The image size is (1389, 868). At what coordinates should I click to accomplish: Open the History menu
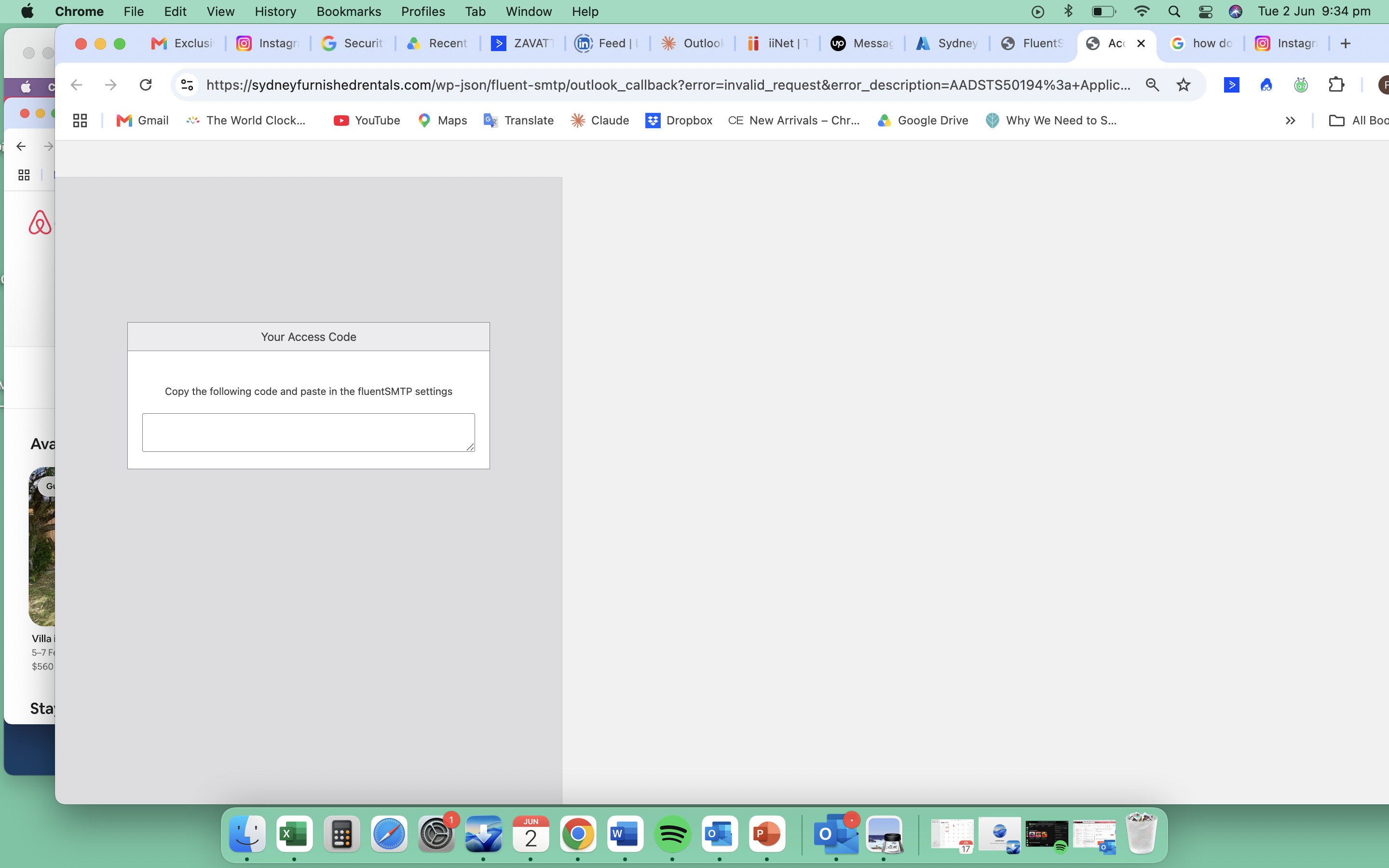[275, 12]
